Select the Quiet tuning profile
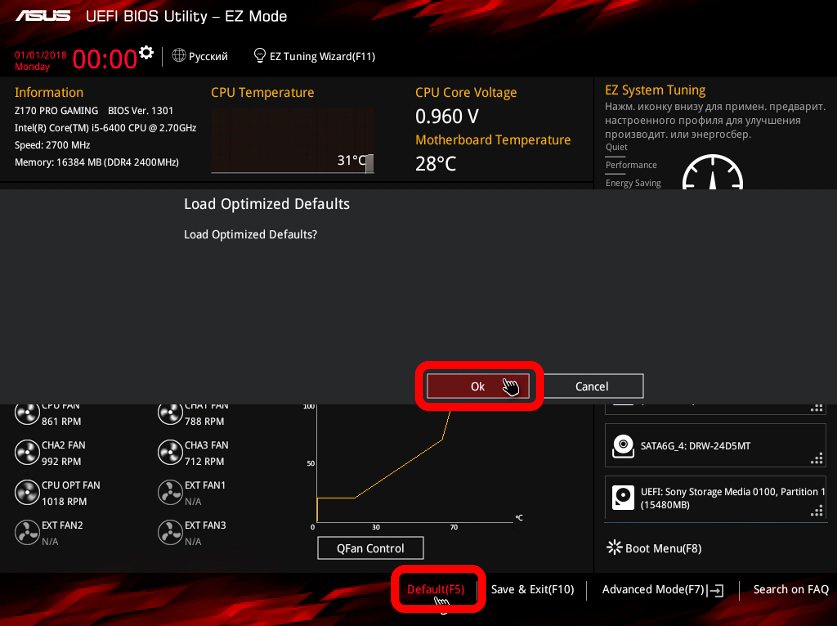 tap(616, 147)
